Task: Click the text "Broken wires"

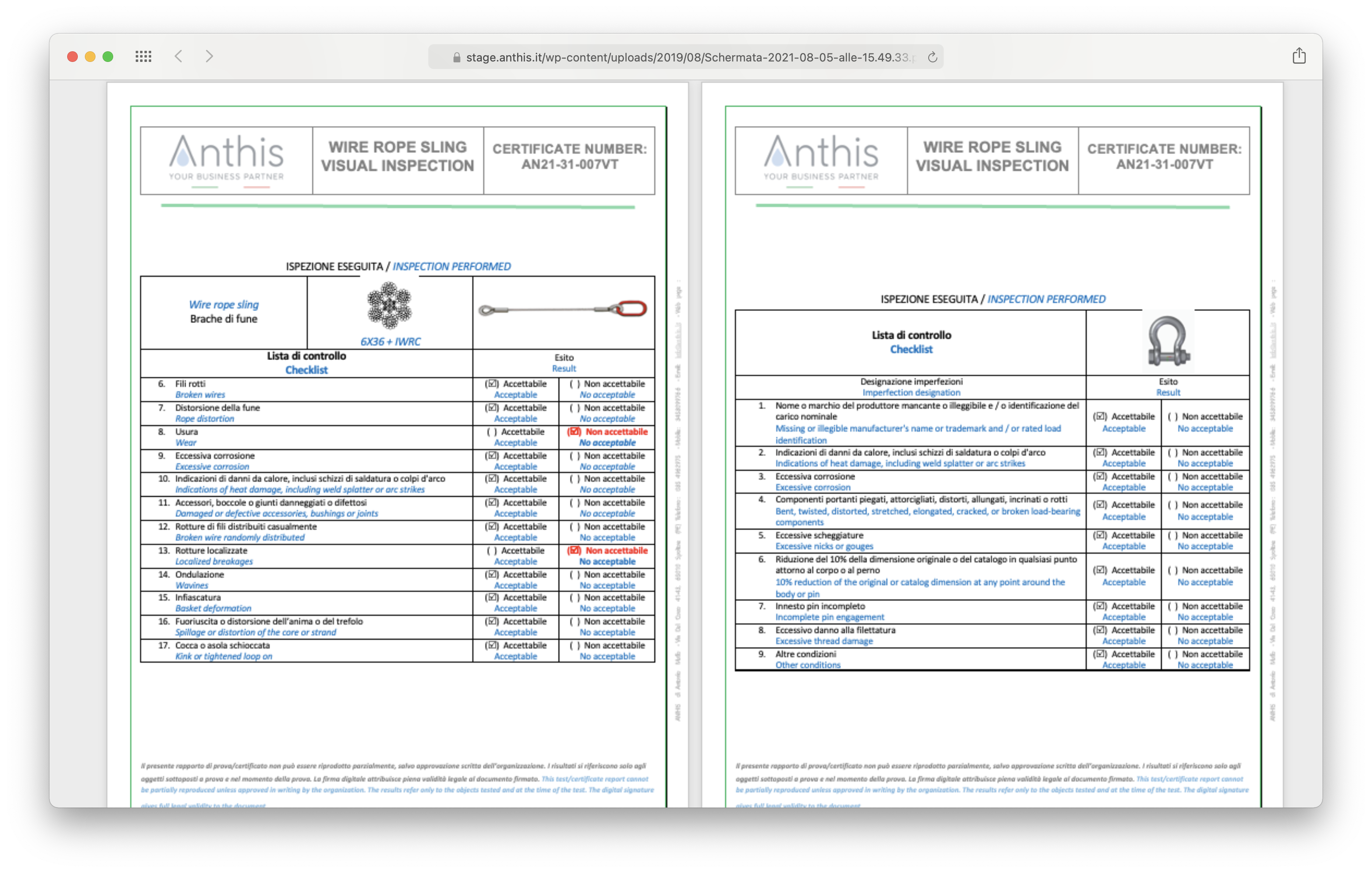Action: pos(200,394)
